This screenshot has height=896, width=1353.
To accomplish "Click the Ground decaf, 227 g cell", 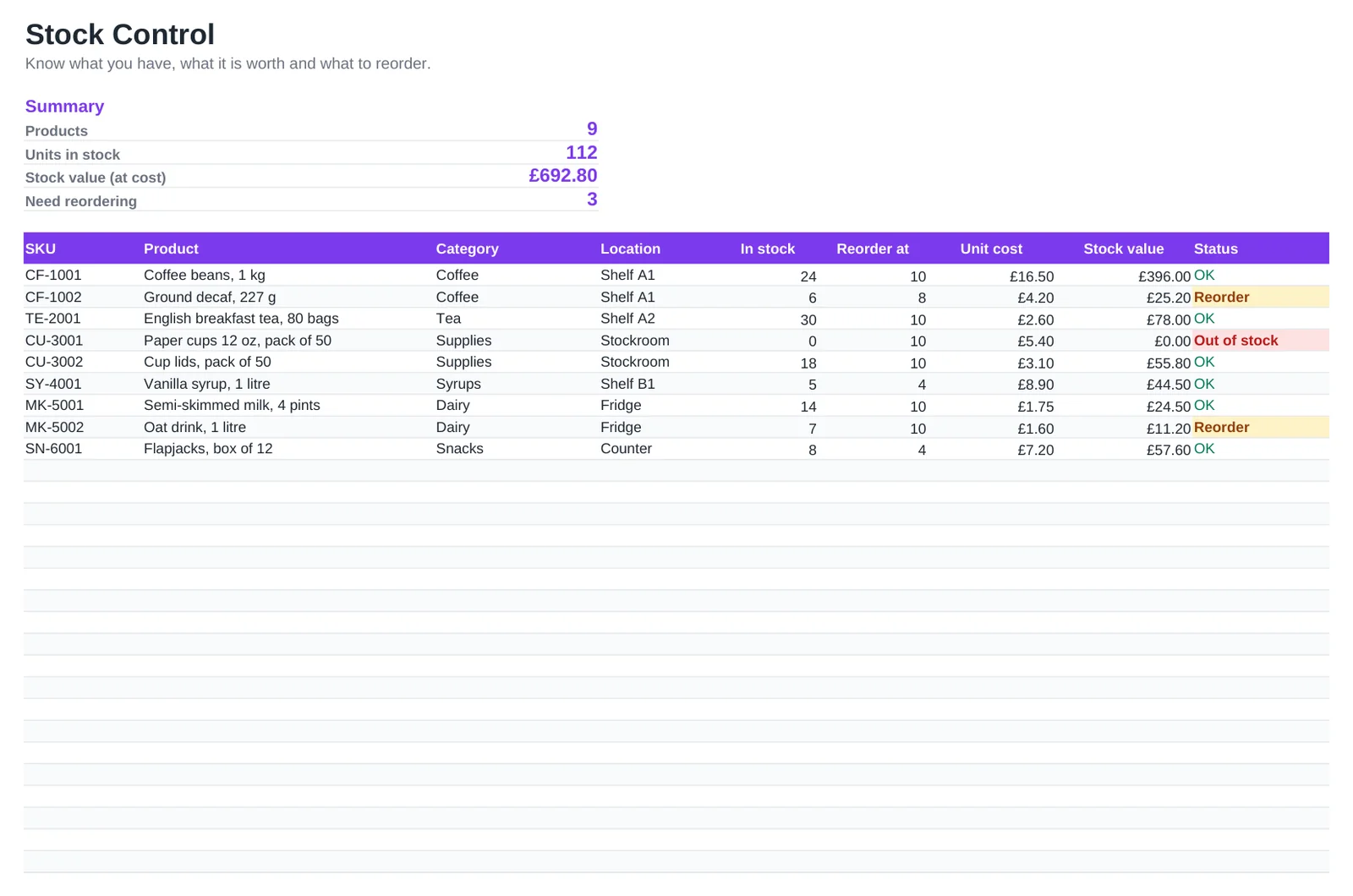I will (210, 297).
